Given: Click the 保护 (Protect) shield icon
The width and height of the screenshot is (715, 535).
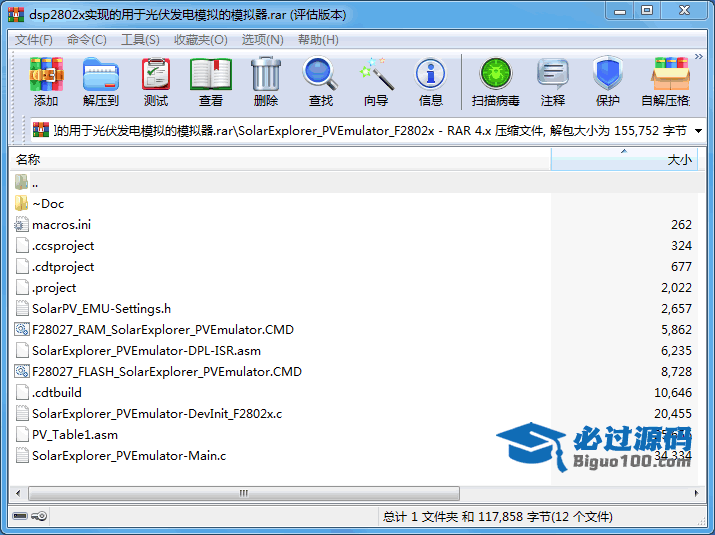Looking at the screenshot, I should pyautogui.click(x=607, y=81).
